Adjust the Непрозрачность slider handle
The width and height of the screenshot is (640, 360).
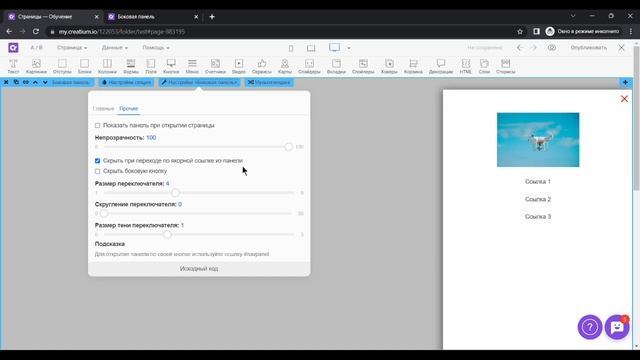click(289, 147)
